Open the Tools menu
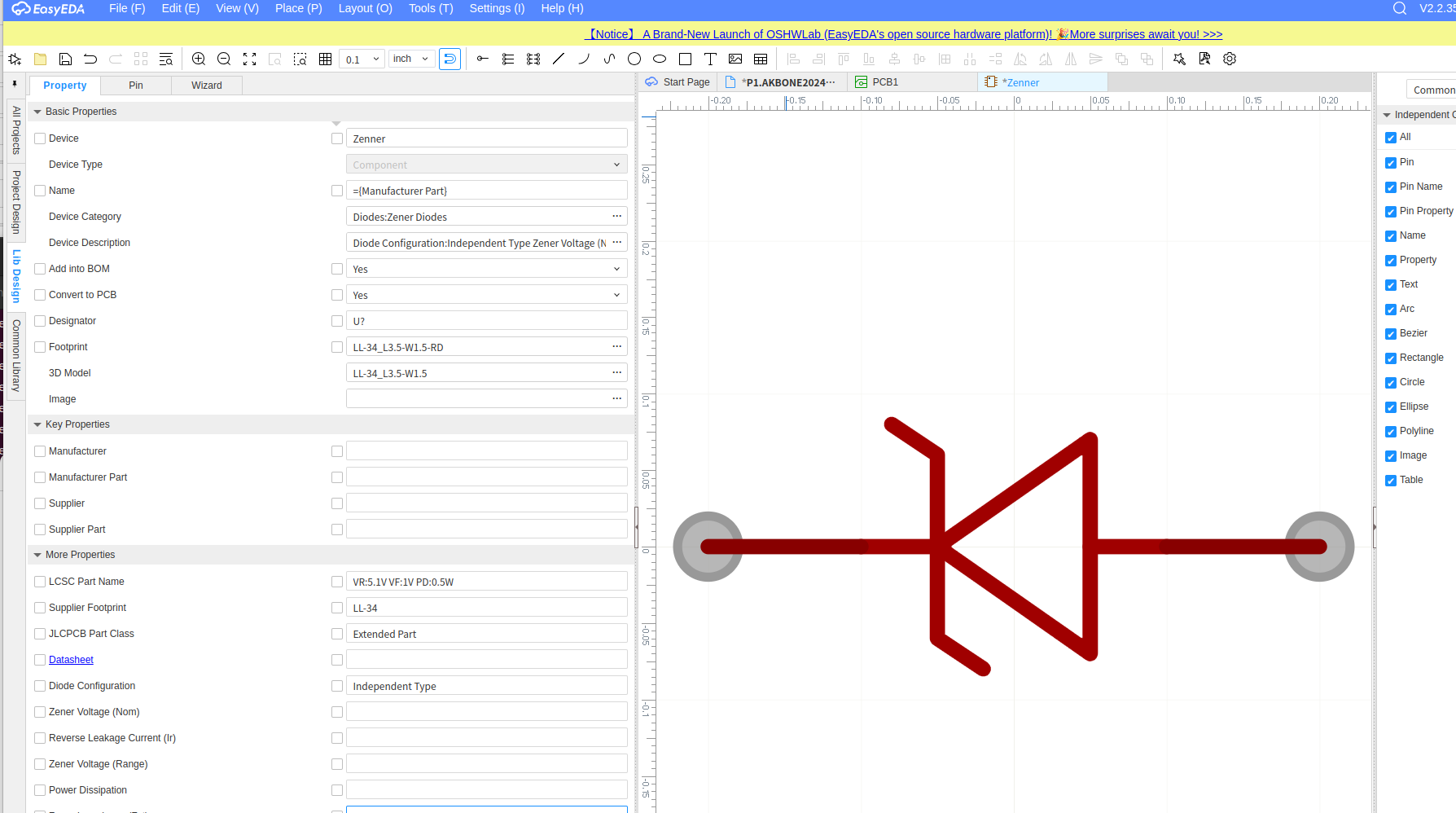The width and height of the screenshot is (1456, 813). pyautogui.click(x=431, y=8)
